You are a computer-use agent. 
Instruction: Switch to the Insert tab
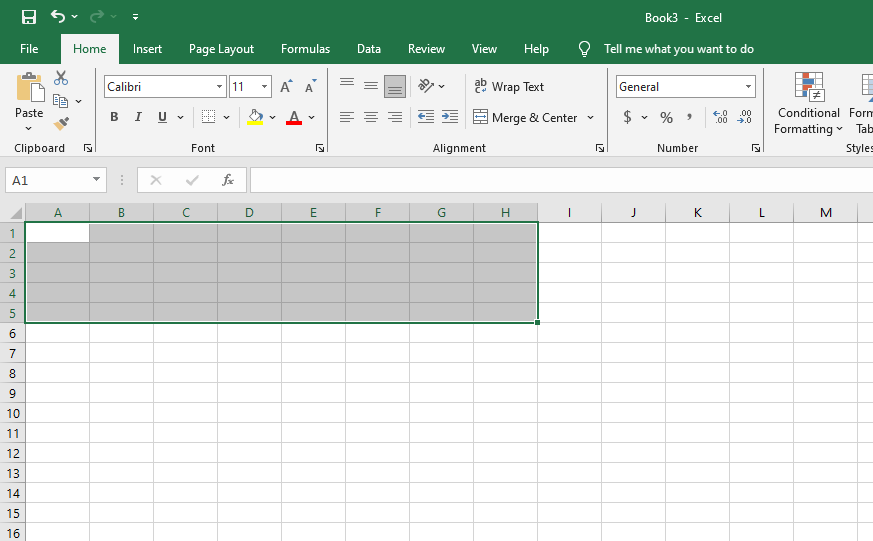(x=148, y=49)
